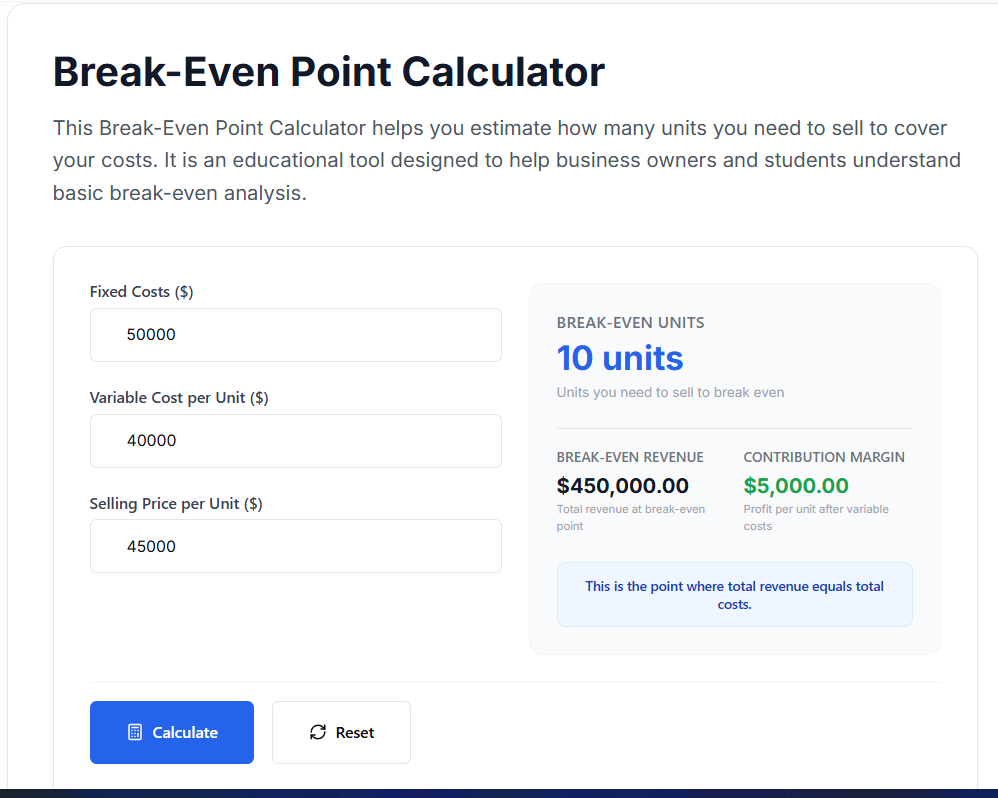Select the Variable Cost per Unit field
998x798 pixels.
point(295,440)
